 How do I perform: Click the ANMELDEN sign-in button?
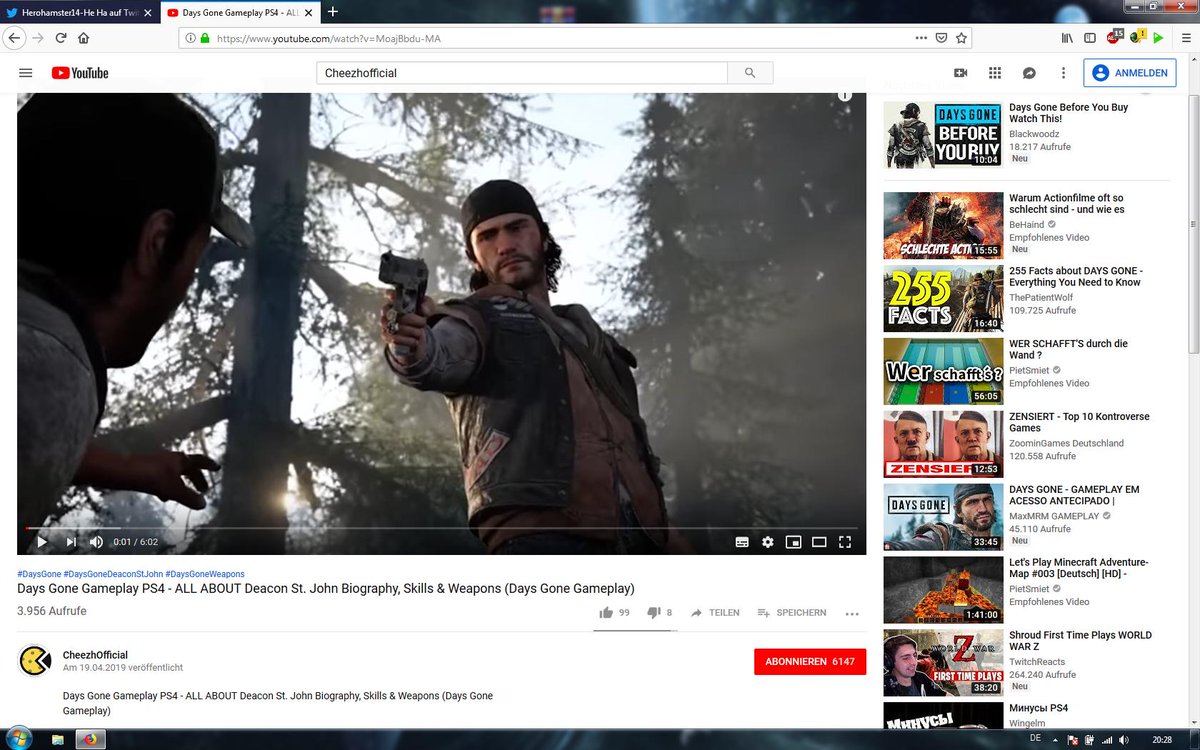[x=1129, y=73]
